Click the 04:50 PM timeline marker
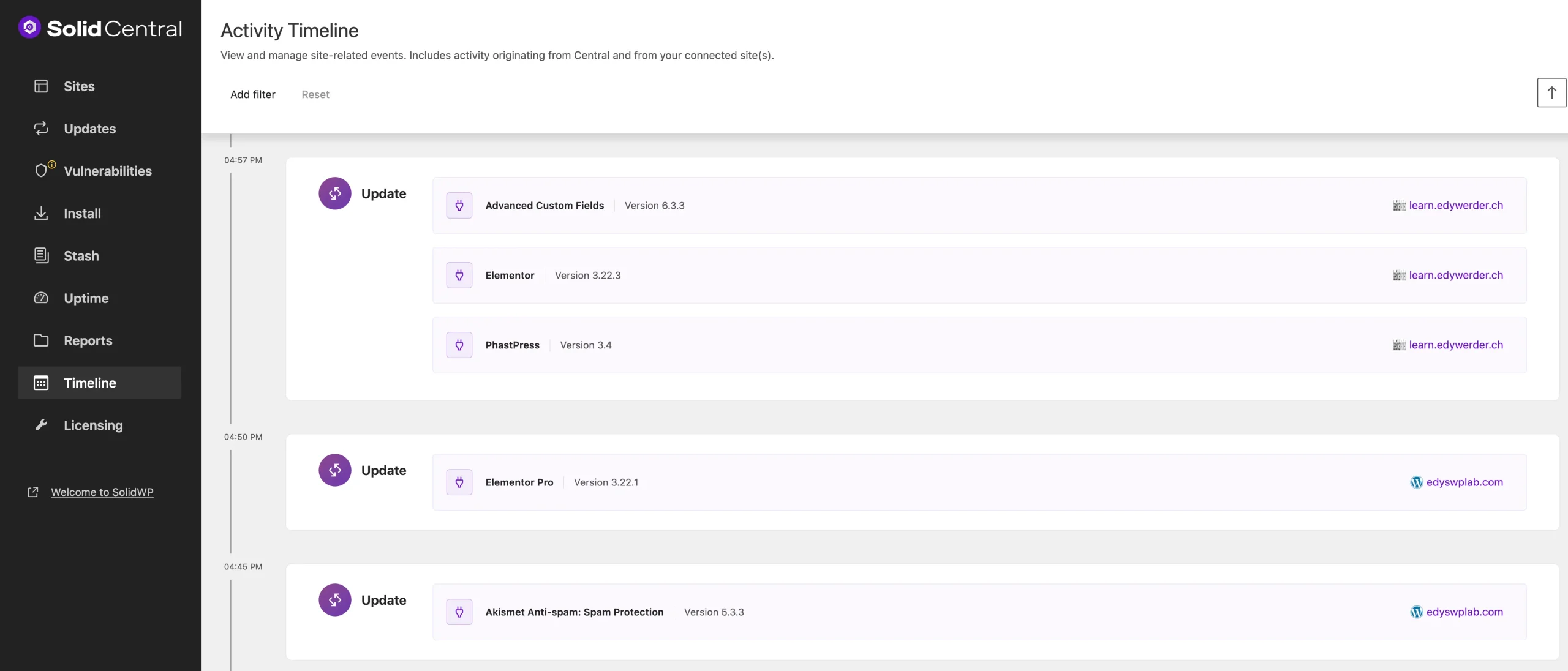This screenshot has width=1568, height=671. tap(242, 437)
